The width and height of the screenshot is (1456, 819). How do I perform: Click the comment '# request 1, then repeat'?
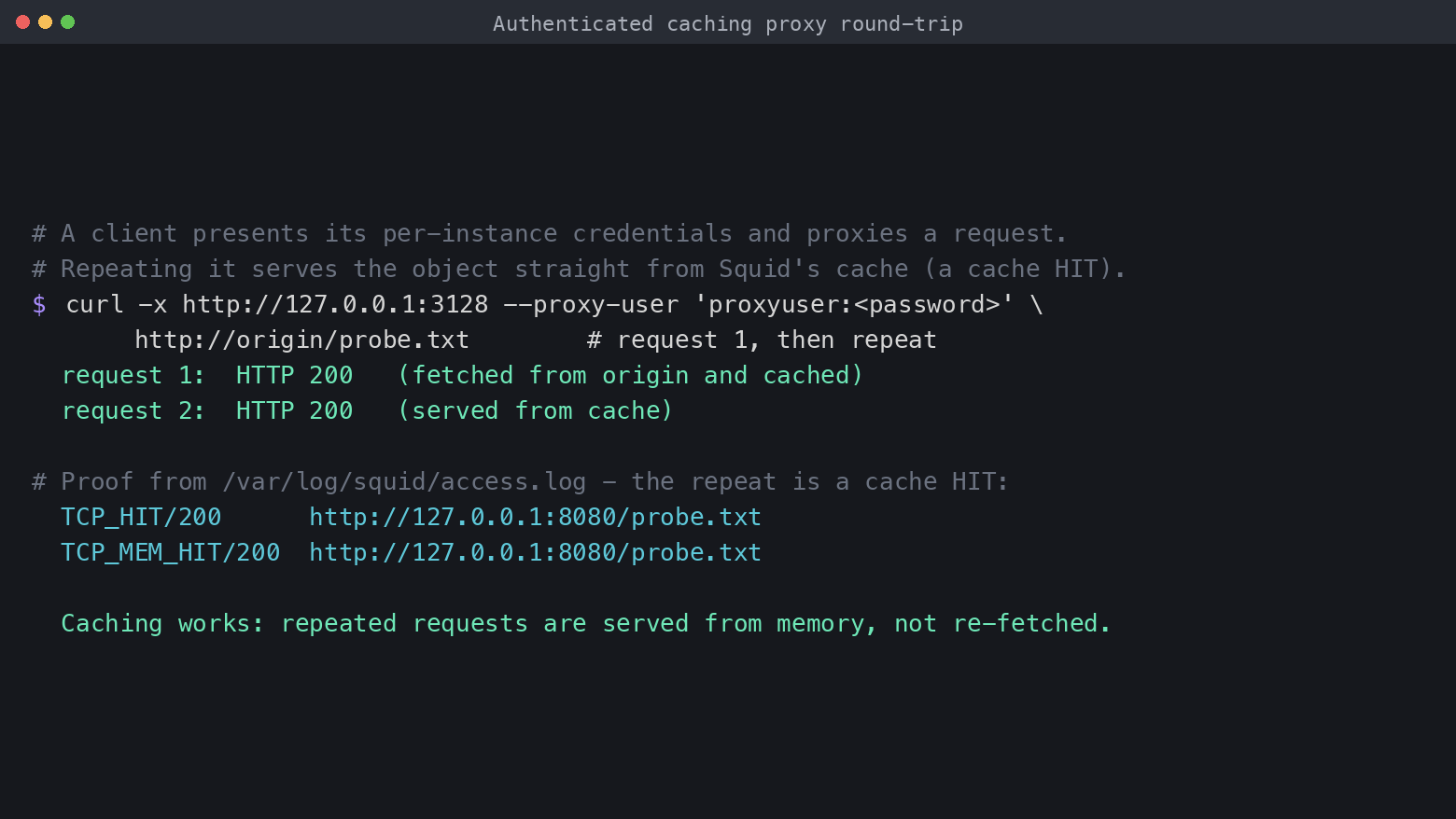762,340
